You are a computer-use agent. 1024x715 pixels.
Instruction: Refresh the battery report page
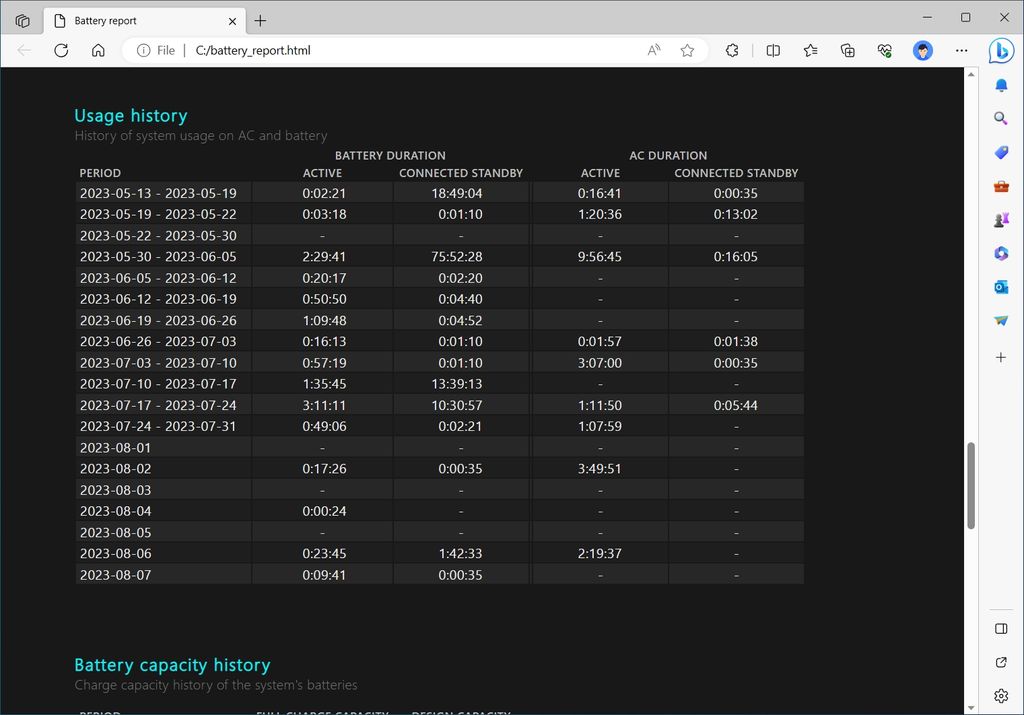61,50
